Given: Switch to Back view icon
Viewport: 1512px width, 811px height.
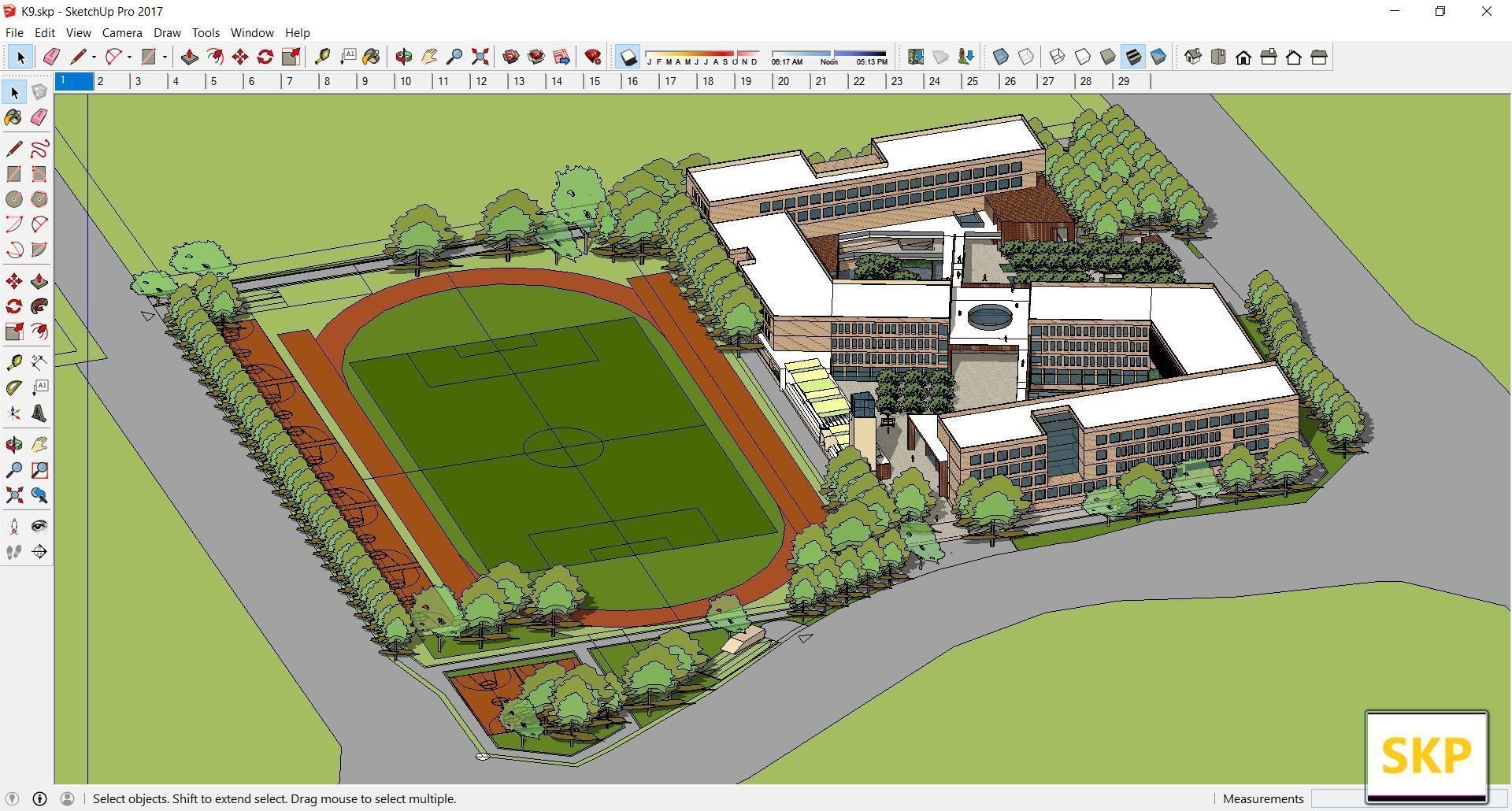Looking at the screenshot, I should pyautogui.click(x=1294, y=57).
